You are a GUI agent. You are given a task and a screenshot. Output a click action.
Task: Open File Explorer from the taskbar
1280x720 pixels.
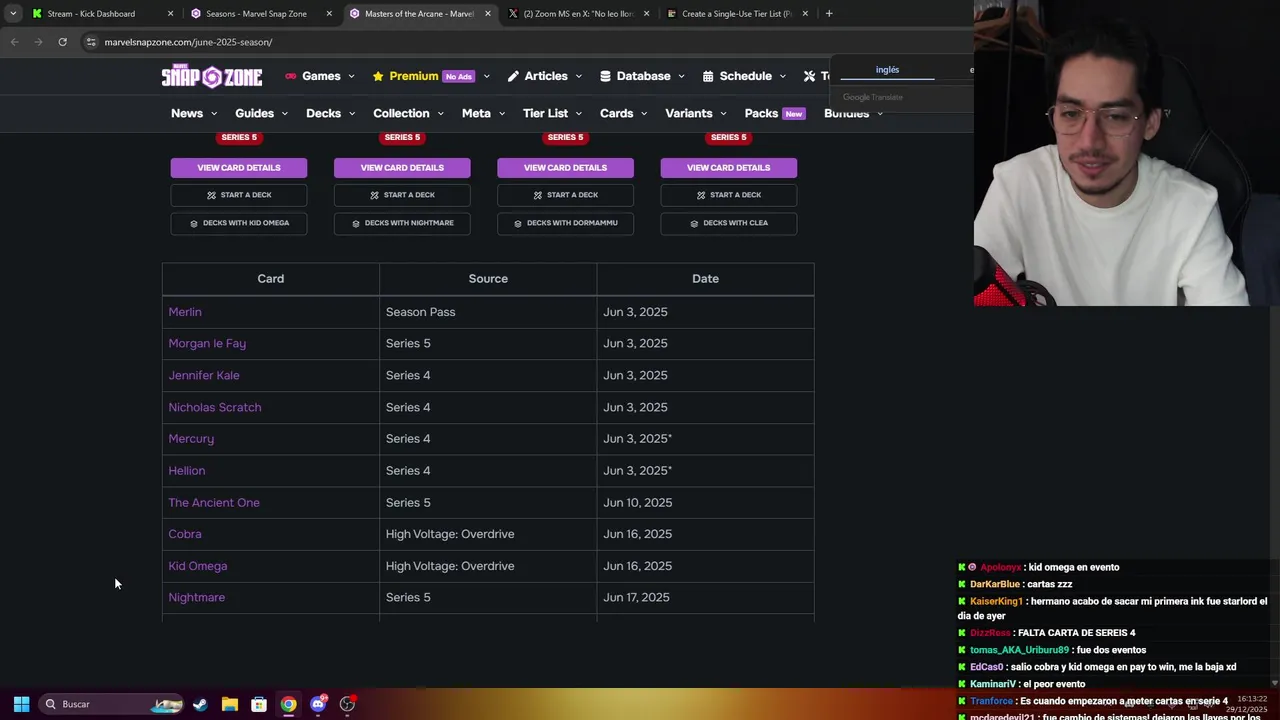(x=229, y=704)
